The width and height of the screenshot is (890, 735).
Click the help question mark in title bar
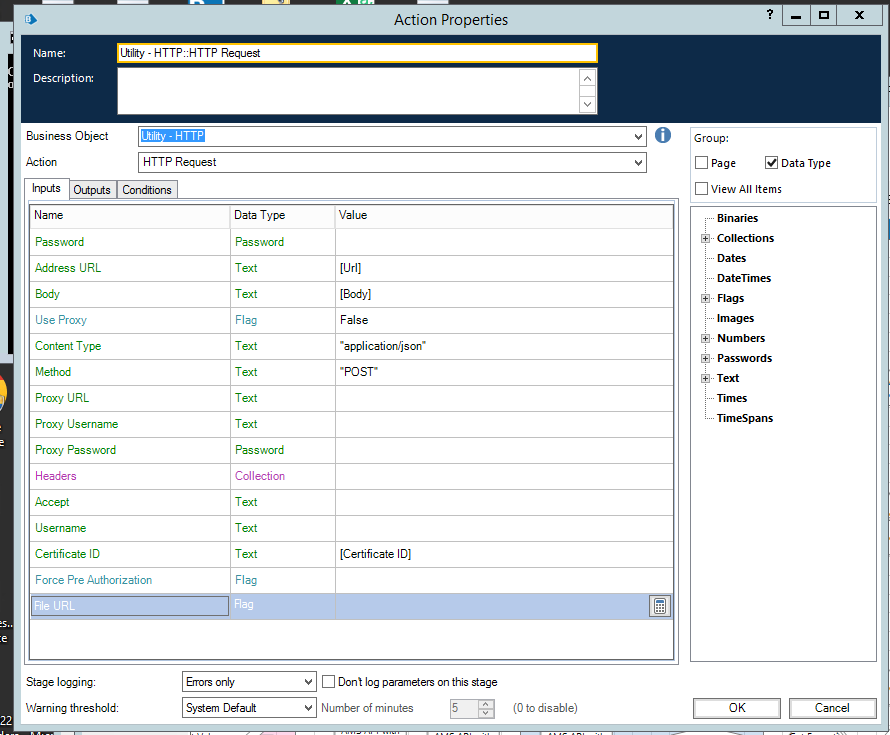(x=770, y=15)
